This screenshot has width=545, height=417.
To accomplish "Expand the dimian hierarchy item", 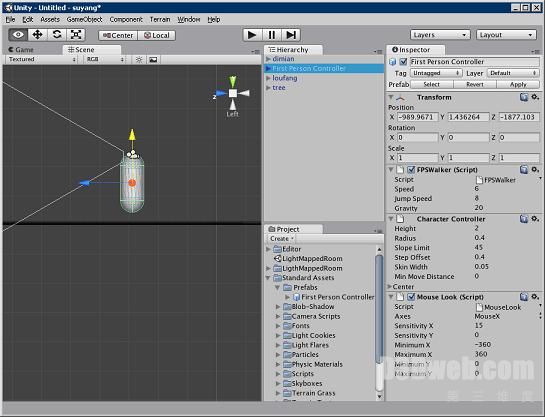I will tap(268, 59).
